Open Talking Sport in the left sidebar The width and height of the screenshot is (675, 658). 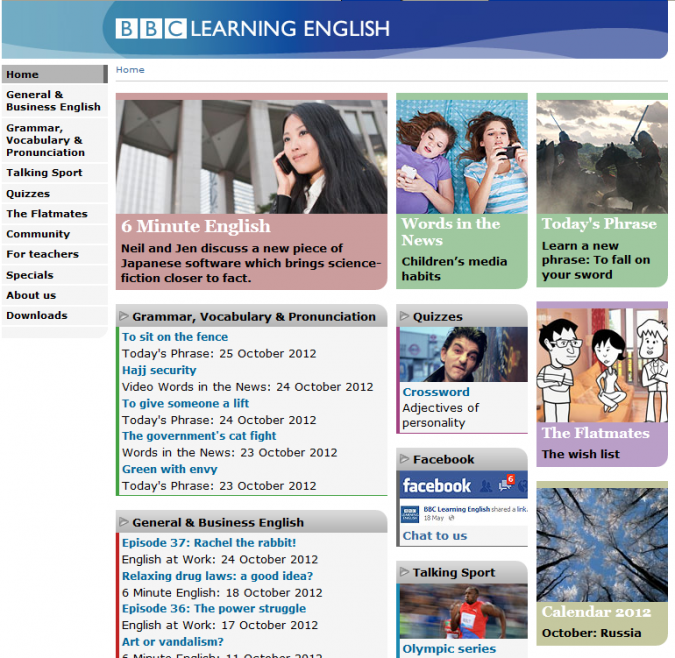point(44,173)
